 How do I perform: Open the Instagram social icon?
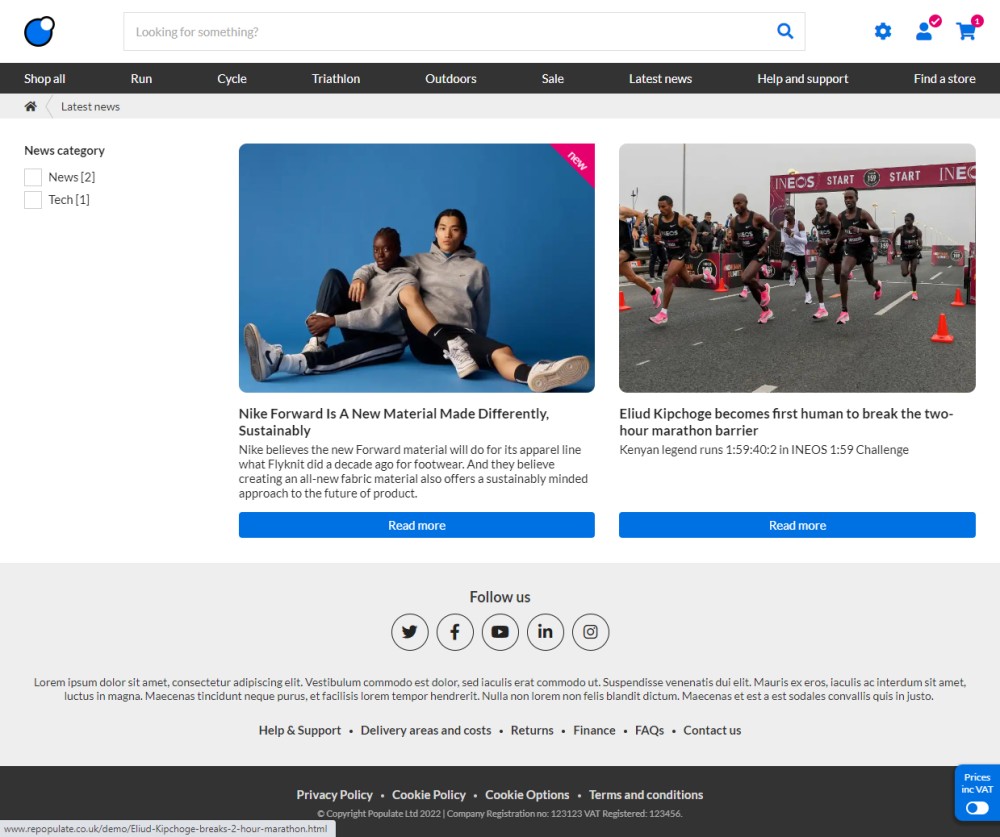pyautogui.click(x=591, y=632)
